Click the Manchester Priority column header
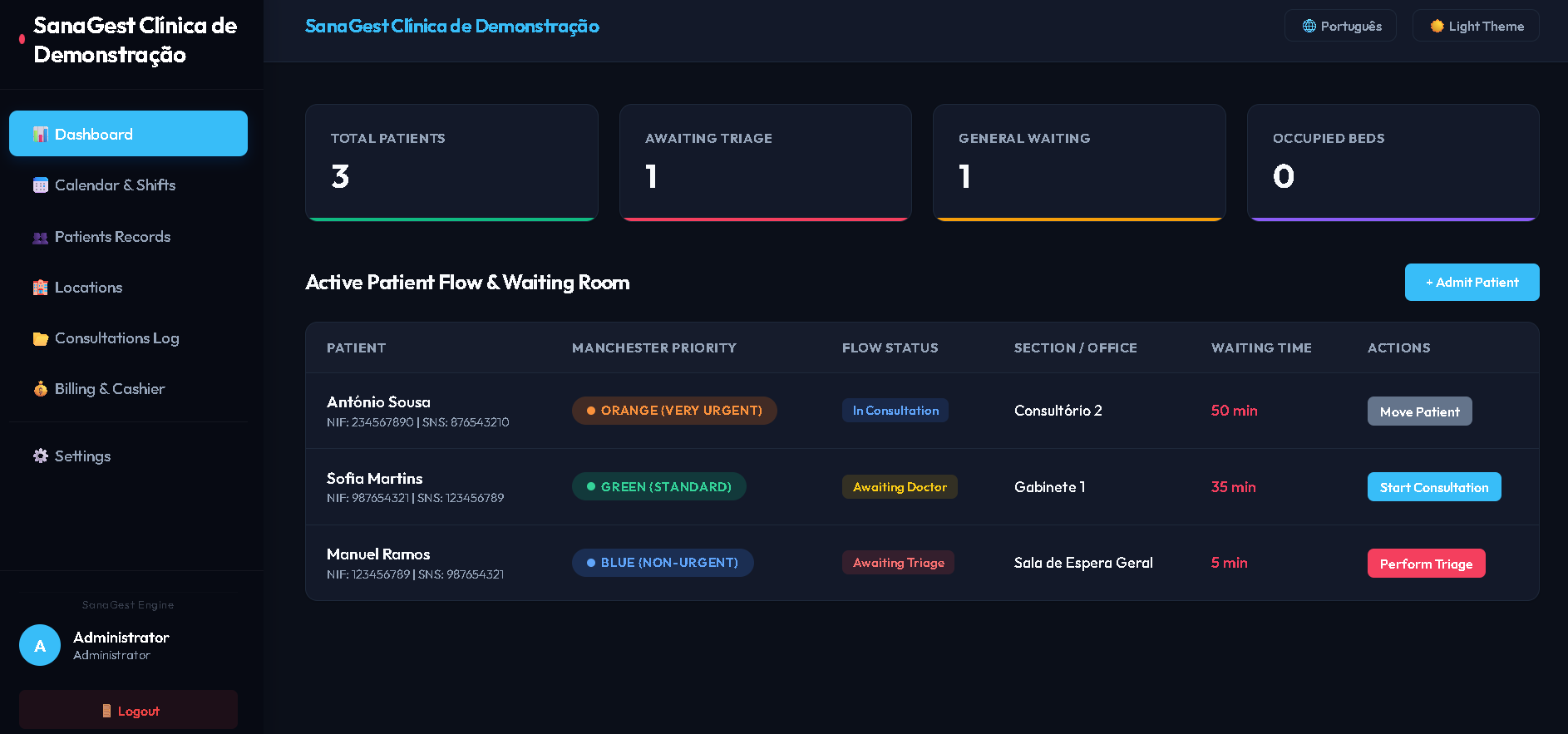1568x734 pixels. (x=654, y=348)
